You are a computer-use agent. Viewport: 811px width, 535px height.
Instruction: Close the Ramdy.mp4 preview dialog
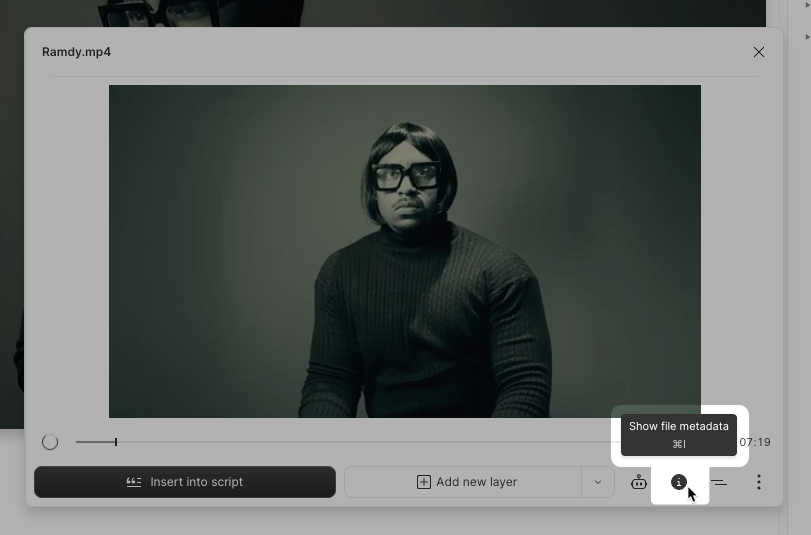tap(759, 52)
